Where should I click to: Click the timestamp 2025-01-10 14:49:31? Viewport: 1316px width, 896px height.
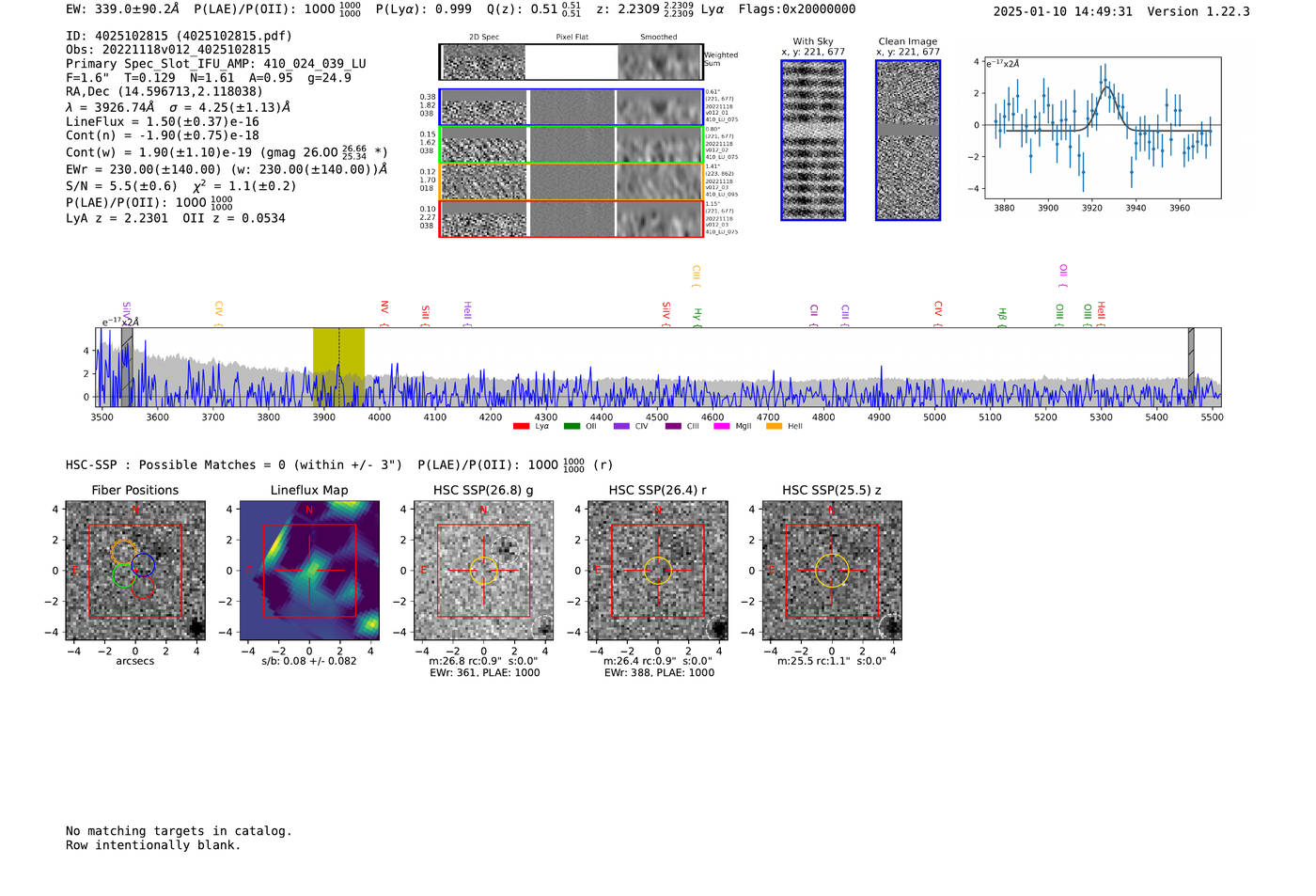[1063, 11]
